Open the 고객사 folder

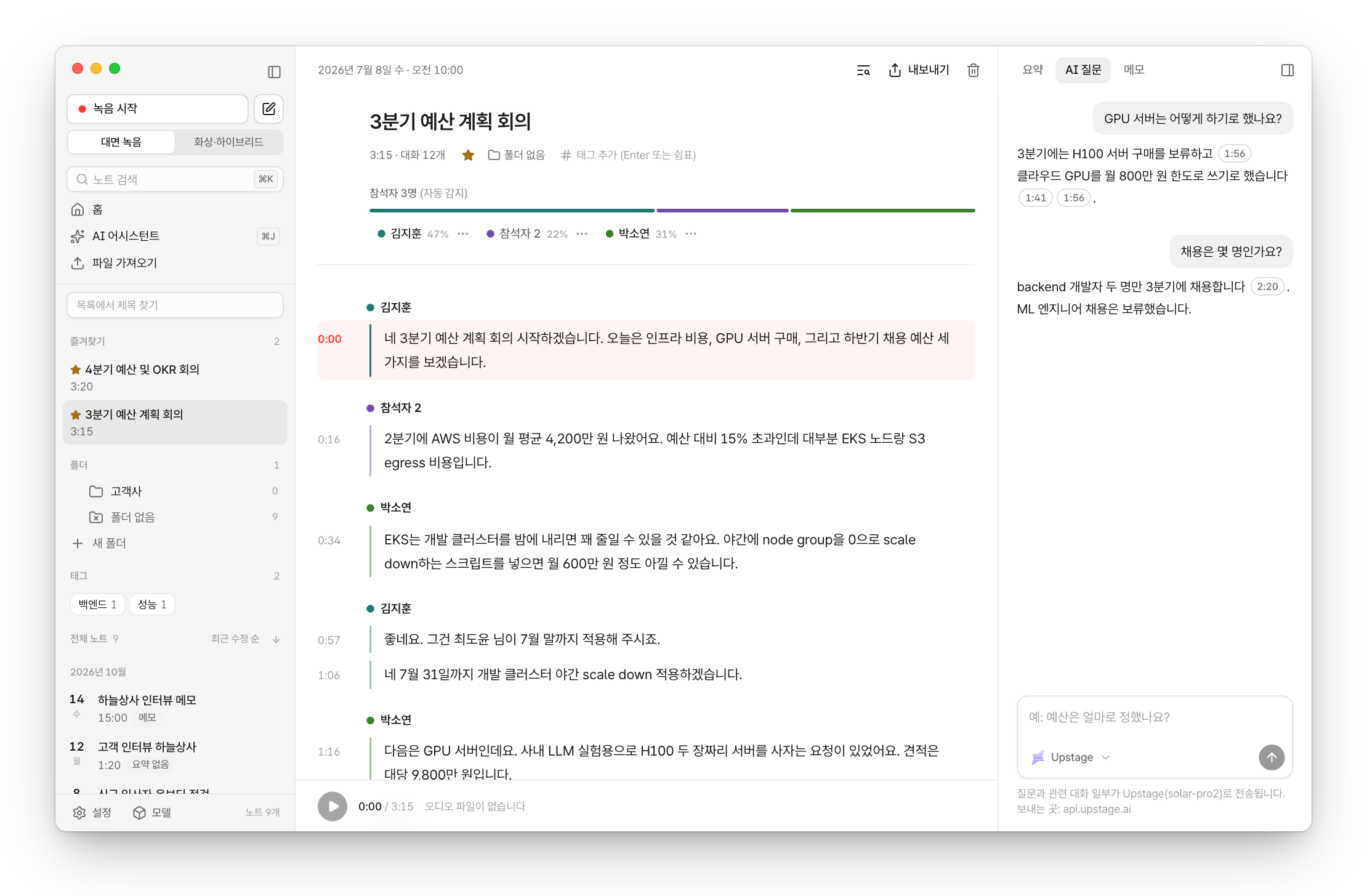(175, 491)
